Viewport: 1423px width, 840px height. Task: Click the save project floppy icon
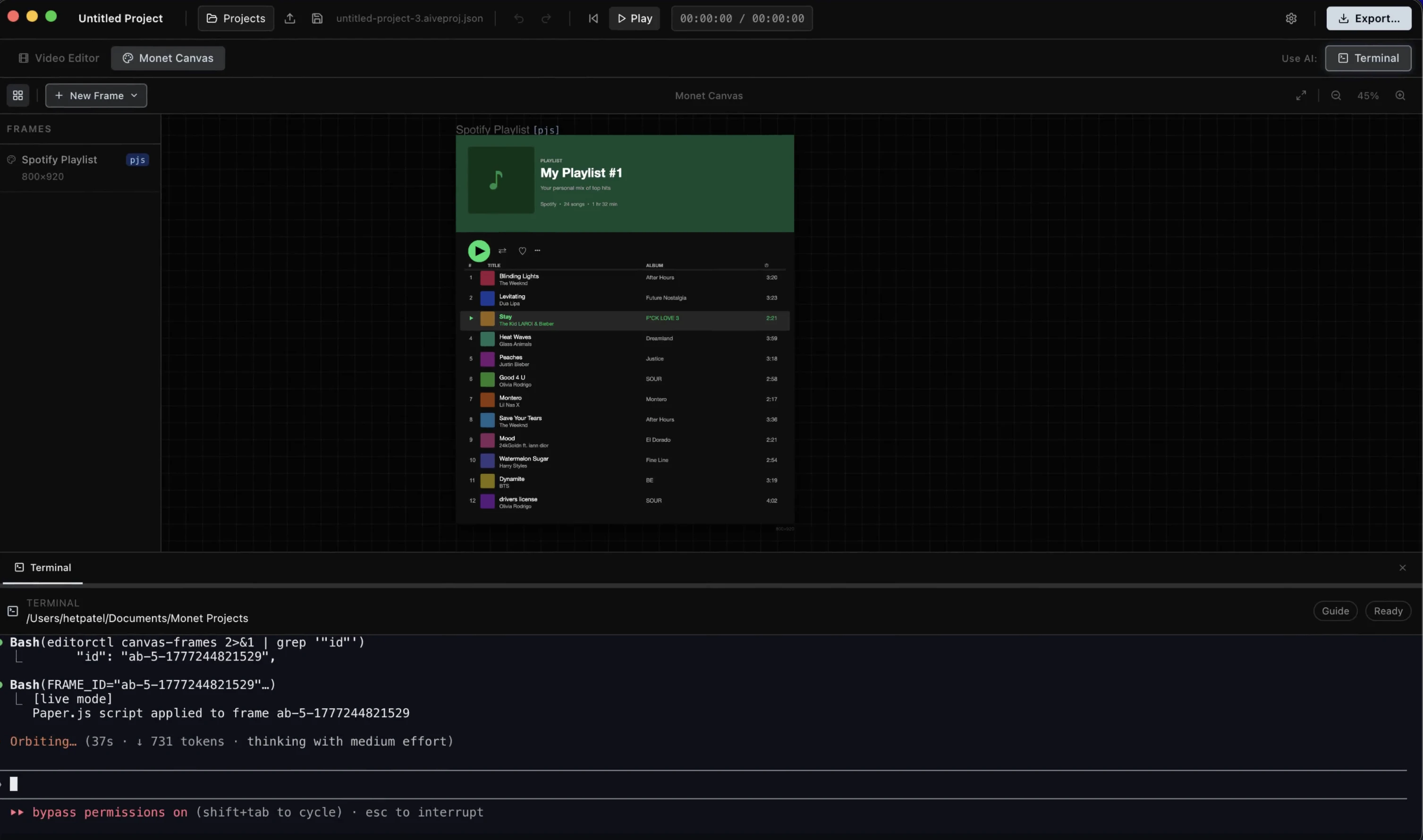click(x=317, y=19)
